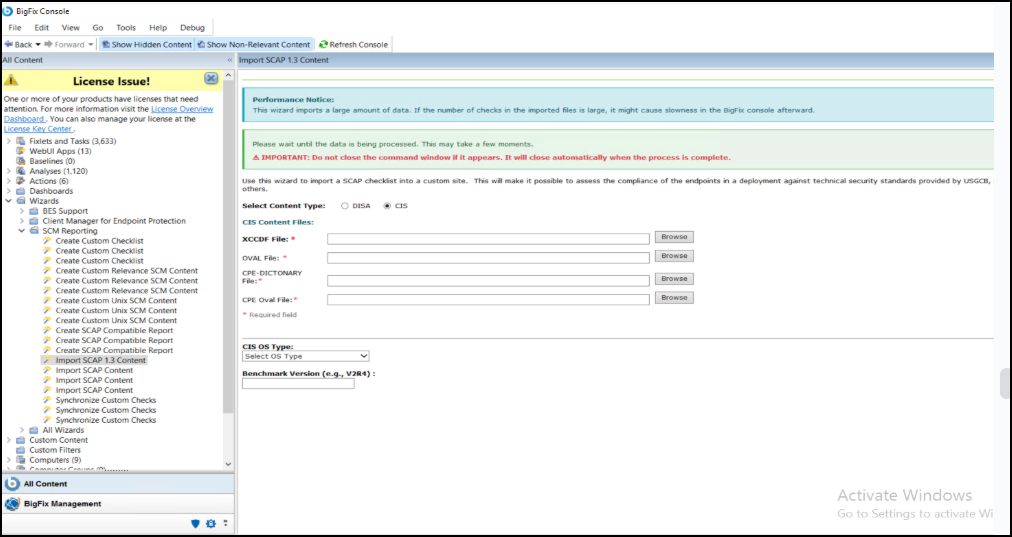This screenshot has width=1012, height=537.
Task: Click the gear icon in domain bar
Action: (210, 523)
